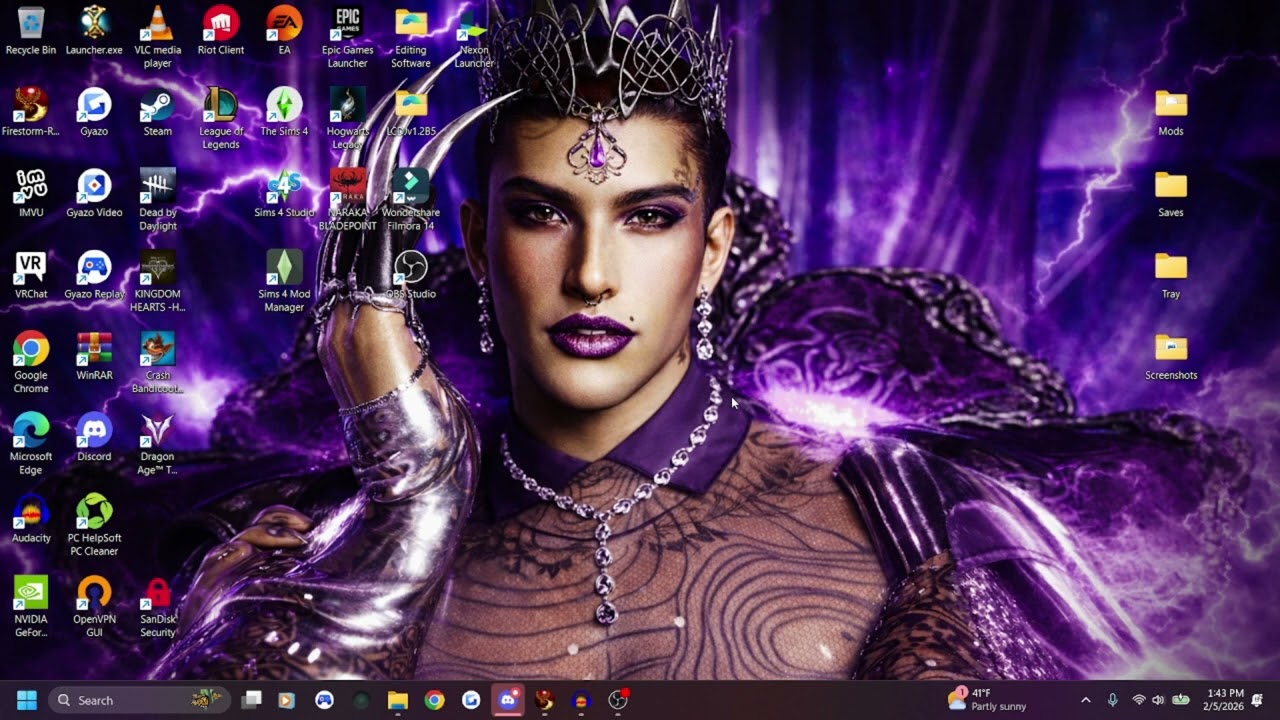Image resolution: width=1280 pixels, height=720 pixels.
Task: Open the notification bell in the taskbar
Action: (1257, 700)
